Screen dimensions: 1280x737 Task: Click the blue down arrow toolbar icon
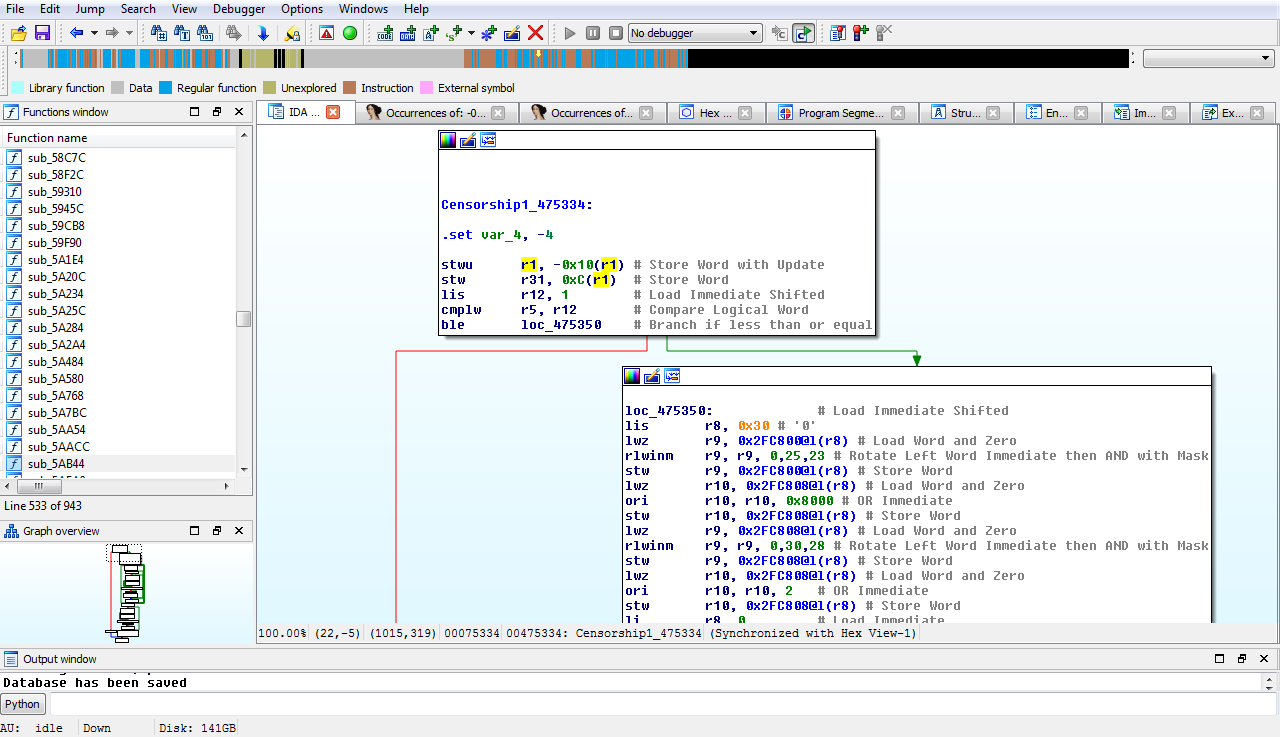tap(263, 33)
